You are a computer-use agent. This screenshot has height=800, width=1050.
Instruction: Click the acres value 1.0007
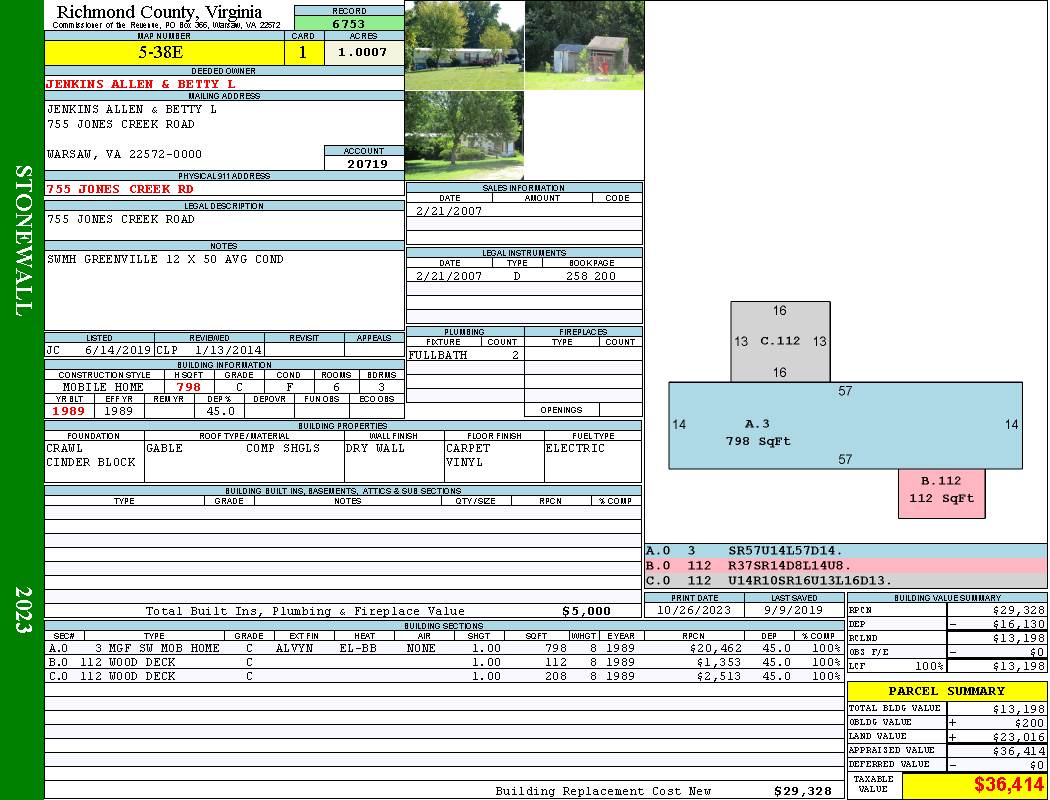pyautogui.click(x=363, y=53)
